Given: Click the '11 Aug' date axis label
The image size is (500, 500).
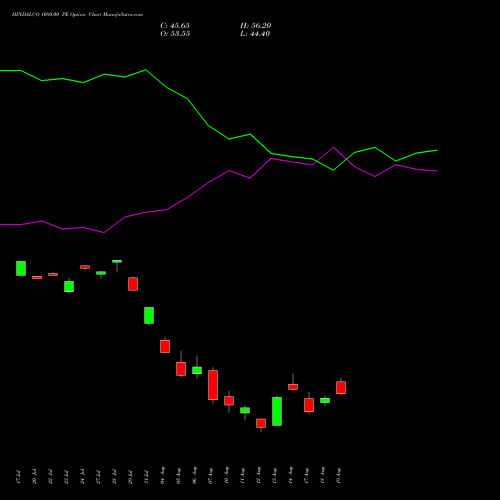Looking at the screenshot, I should [242, 475].
